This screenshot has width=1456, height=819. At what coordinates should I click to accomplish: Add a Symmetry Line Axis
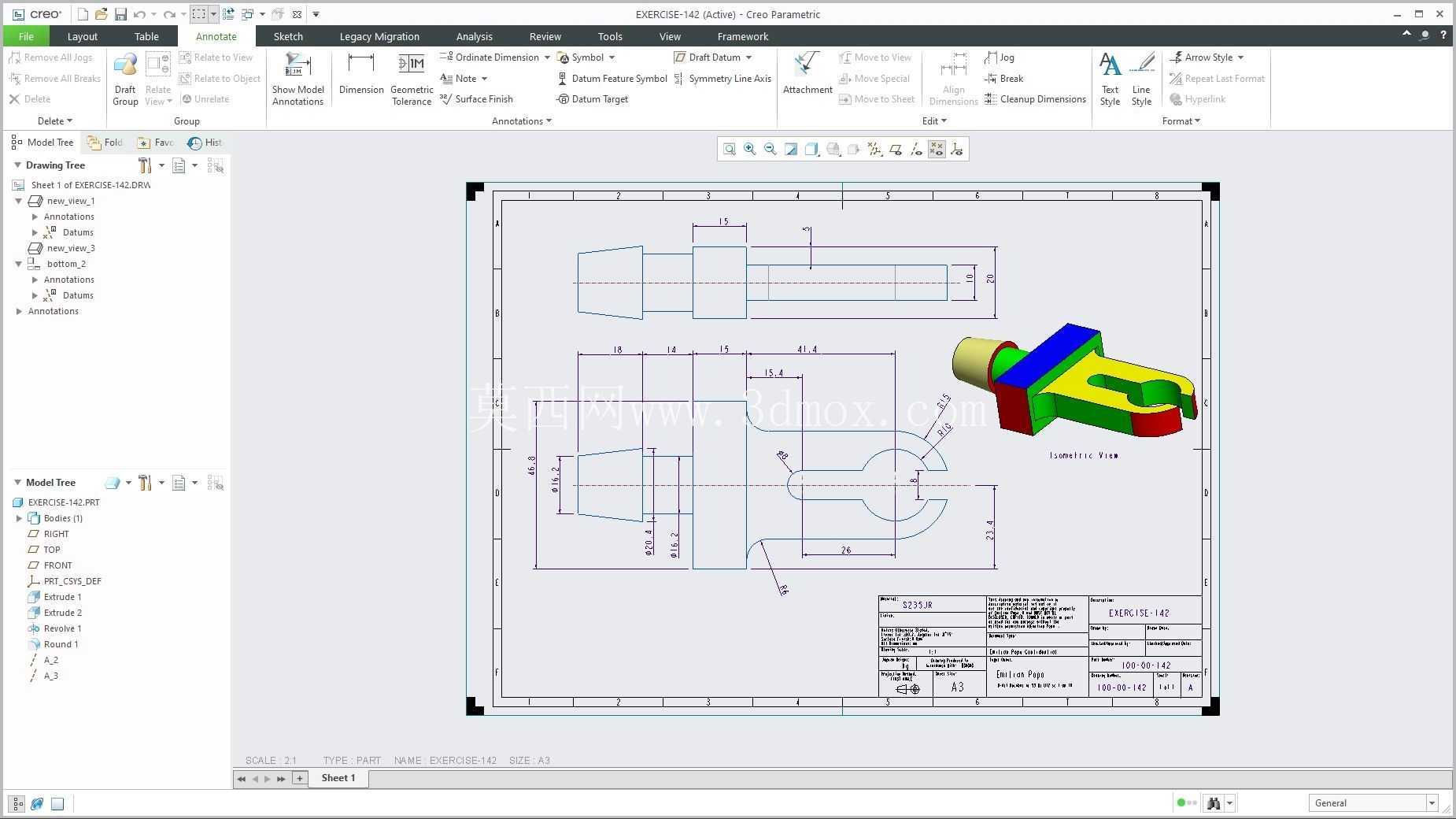coord(722,79)
